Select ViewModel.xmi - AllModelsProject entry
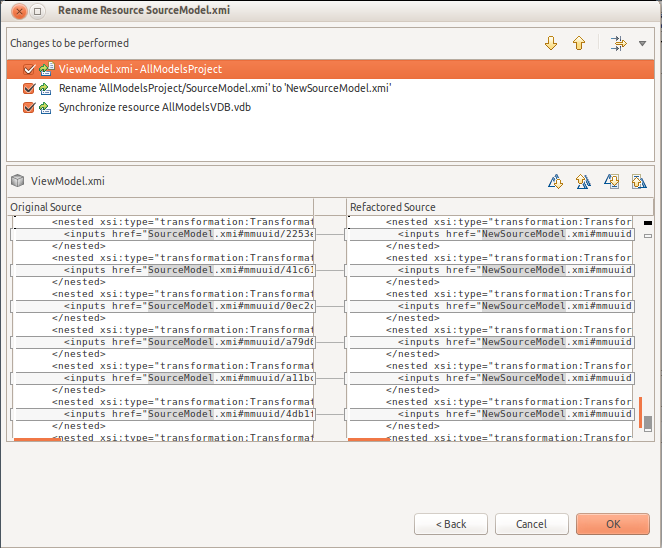Screen dimensions: 662x548 (x=140, y=69)
